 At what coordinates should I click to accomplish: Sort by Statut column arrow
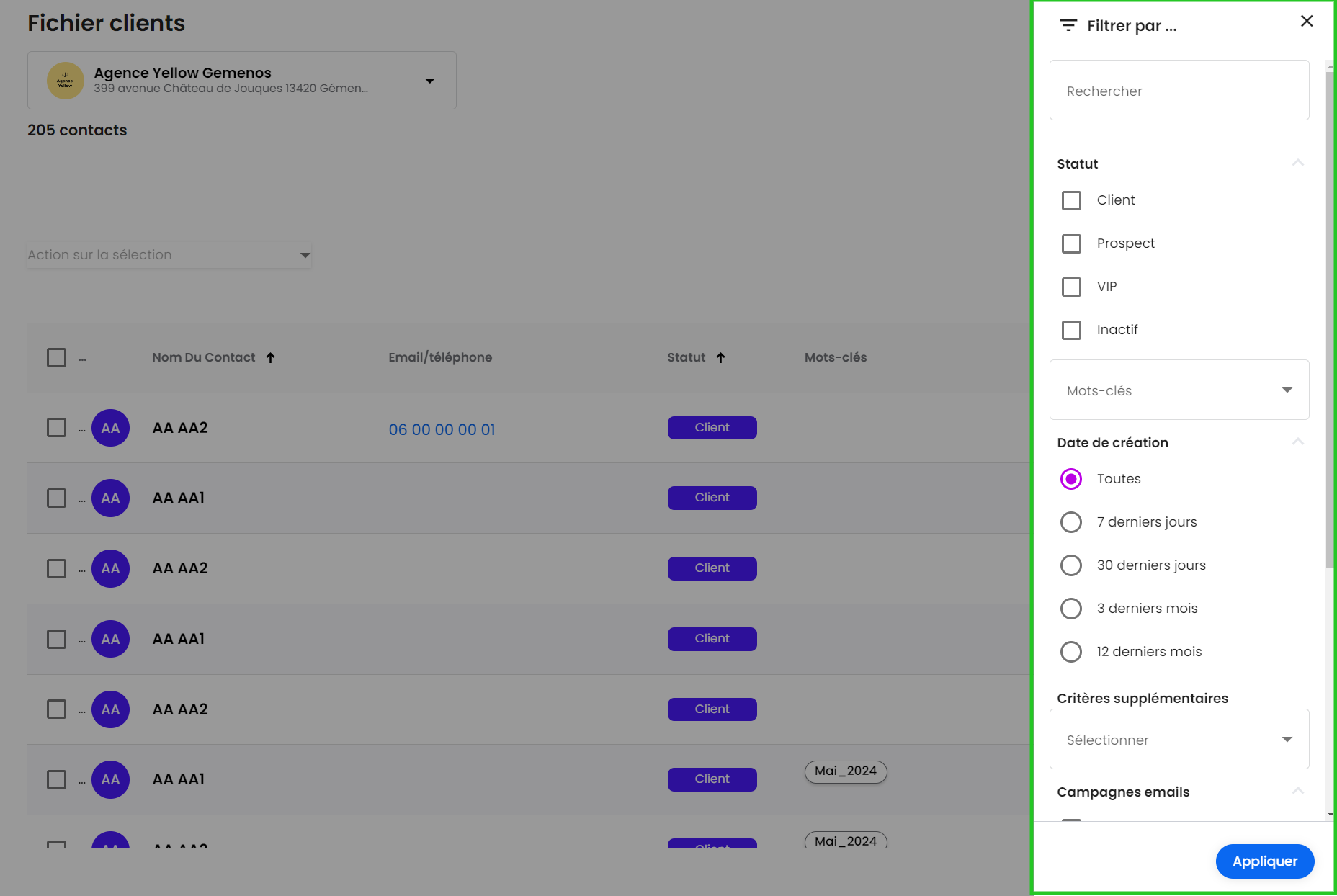[720, 357]
